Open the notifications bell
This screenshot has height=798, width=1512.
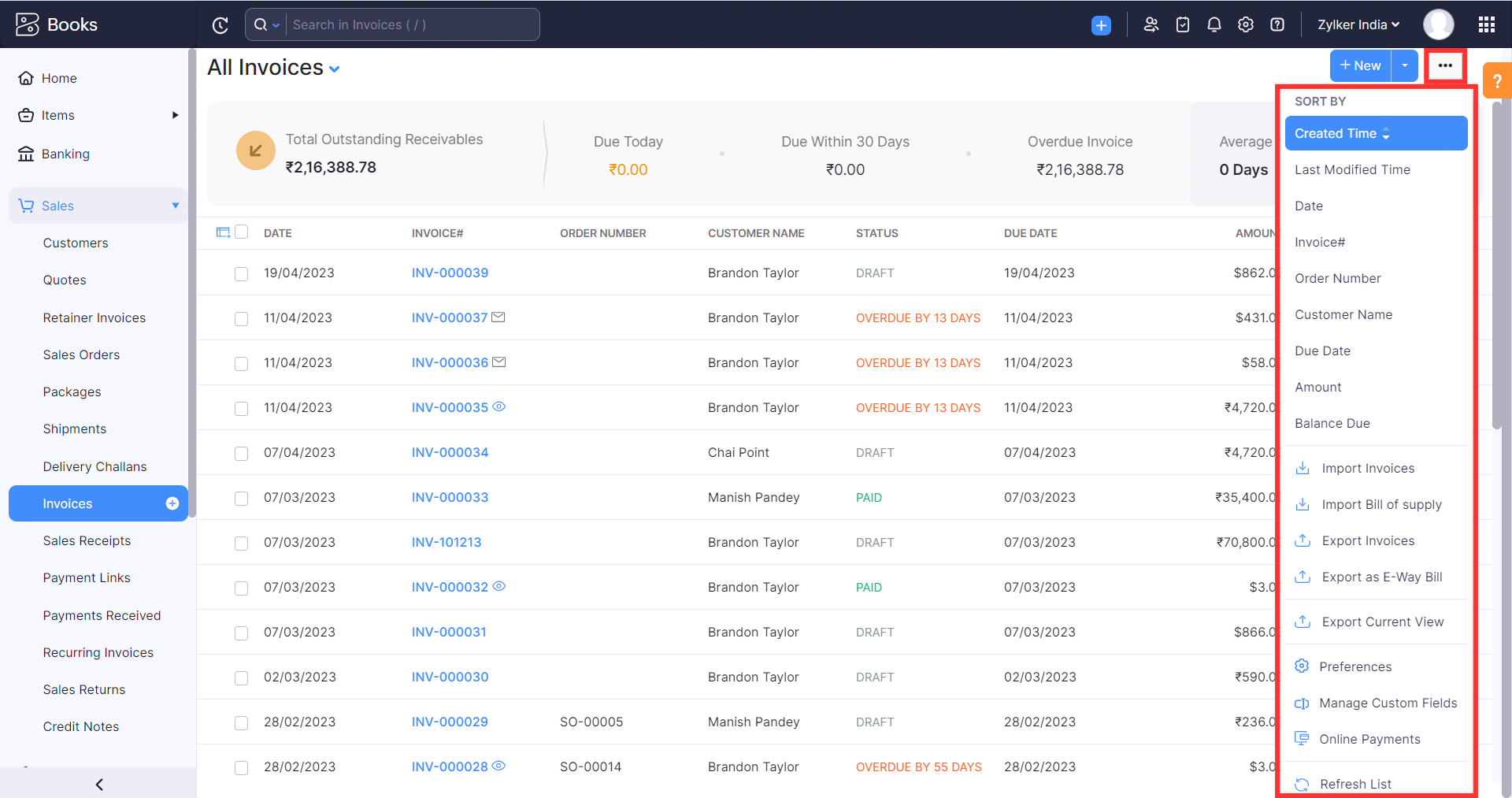click(x=1214, y=24)
